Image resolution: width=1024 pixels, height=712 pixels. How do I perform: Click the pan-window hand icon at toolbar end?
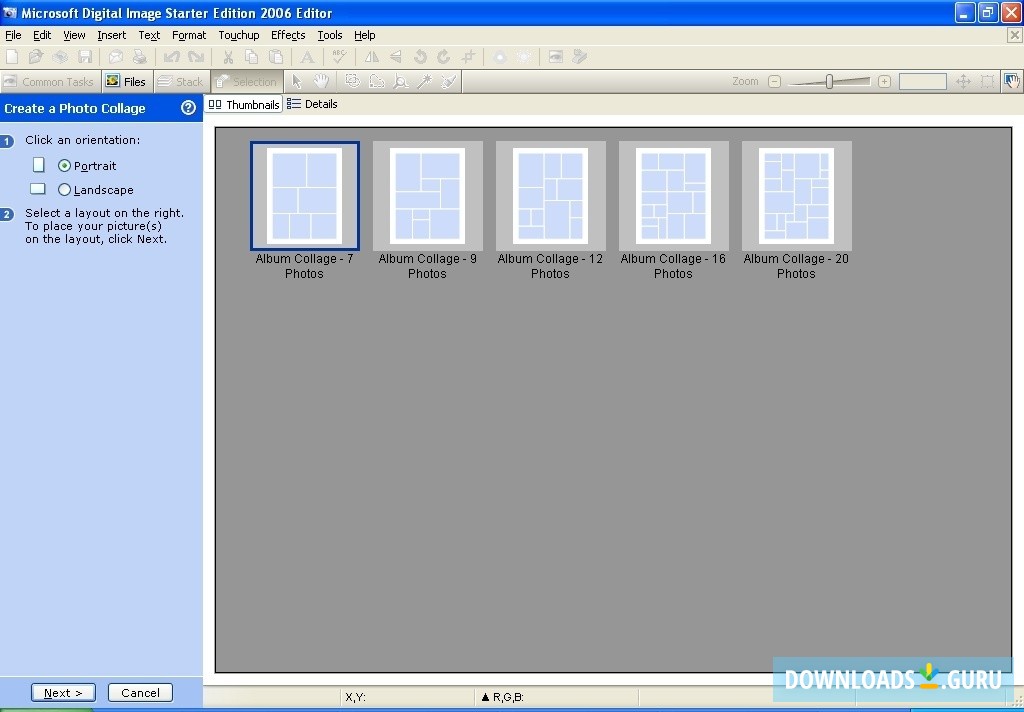[1012, 82]
